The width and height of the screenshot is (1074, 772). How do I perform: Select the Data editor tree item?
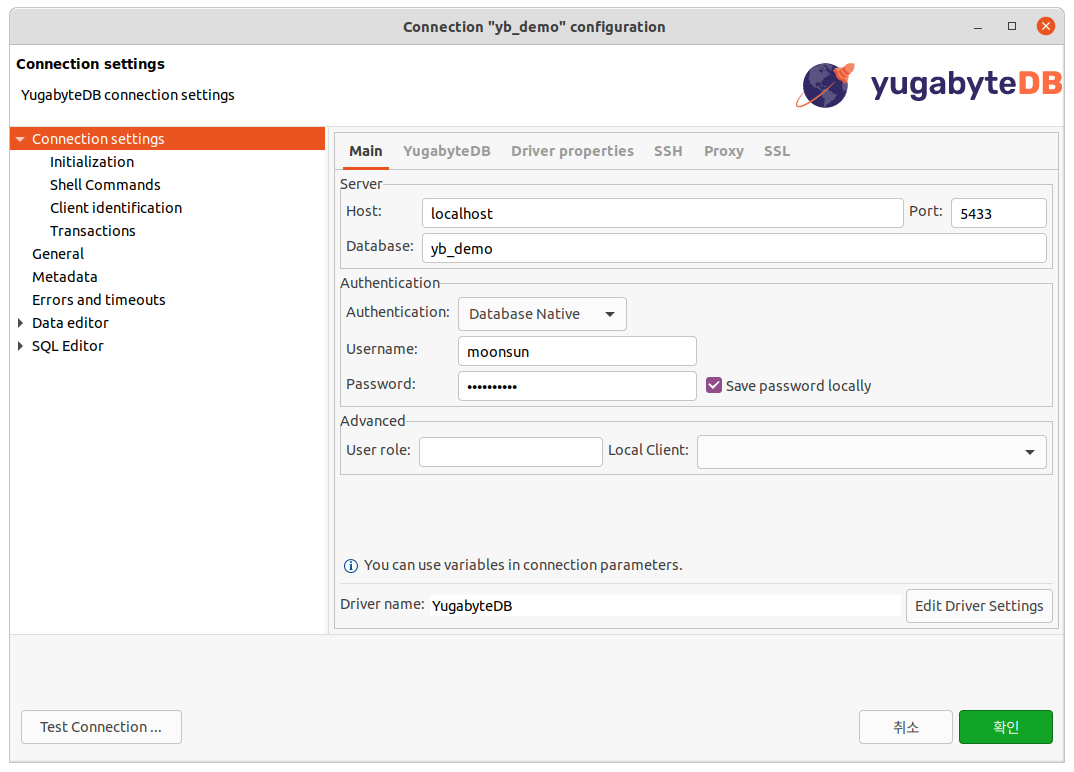(x=70, y=323)
